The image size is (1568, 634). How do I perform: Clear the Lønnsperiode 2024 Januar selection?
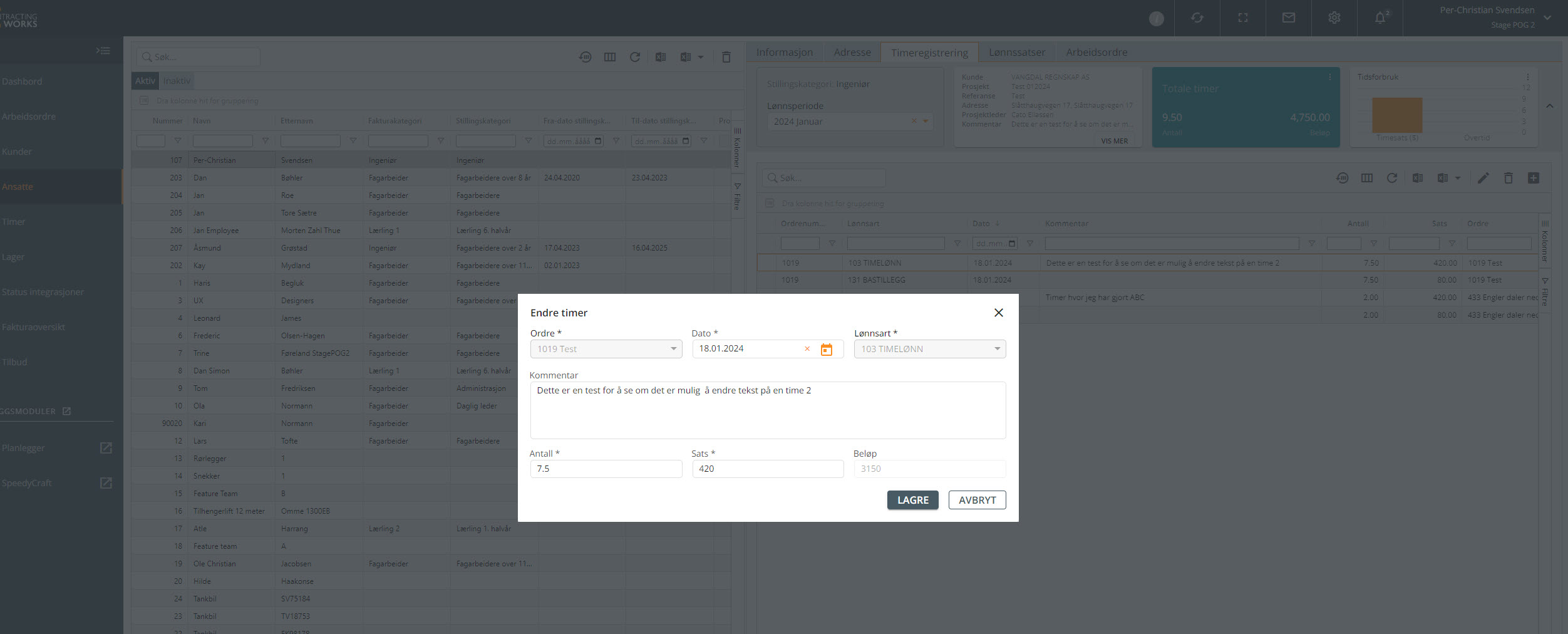(x=914, y=121)
